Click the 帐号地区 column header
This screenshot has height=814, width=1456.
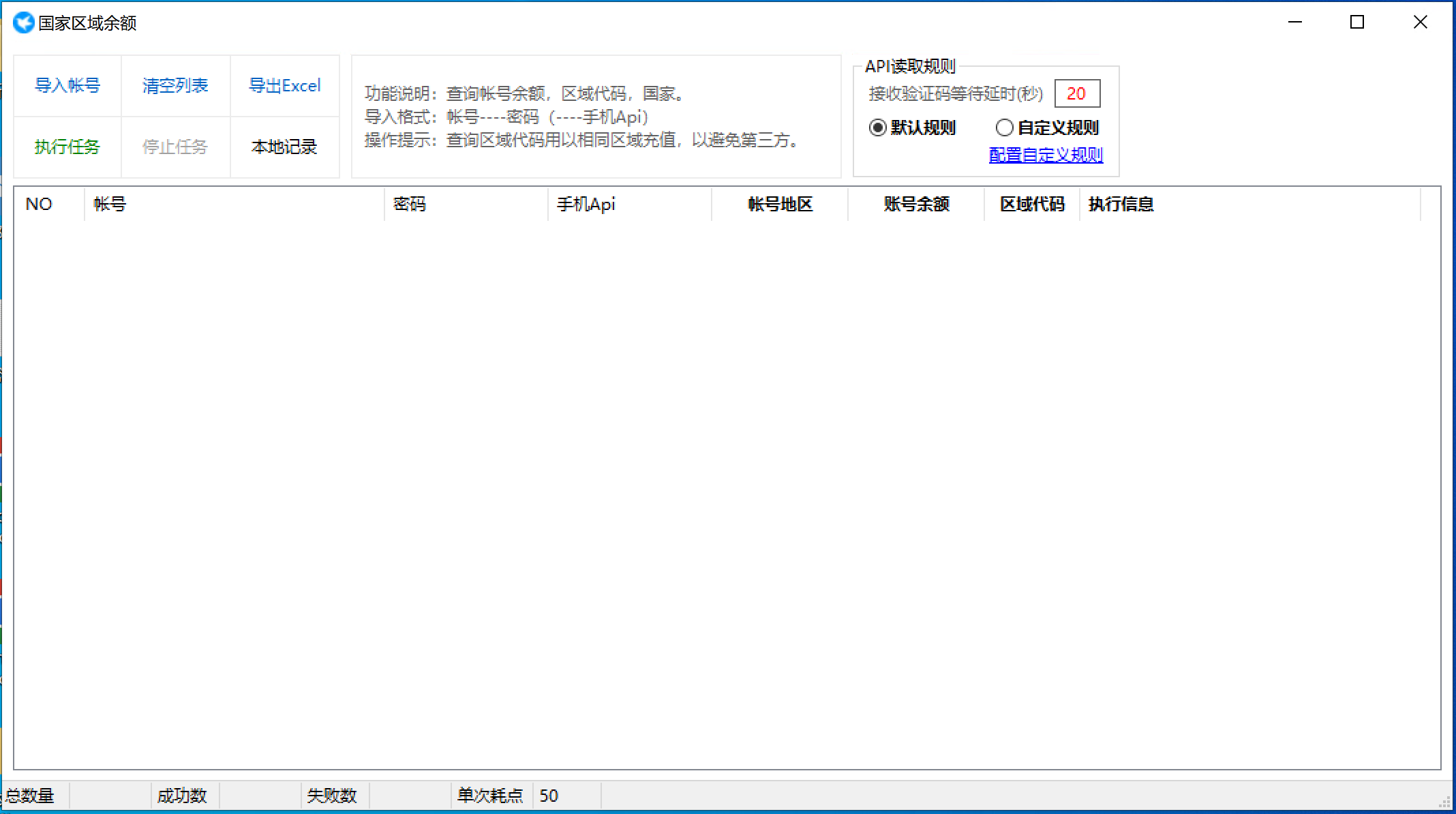[x=780, y=204]
